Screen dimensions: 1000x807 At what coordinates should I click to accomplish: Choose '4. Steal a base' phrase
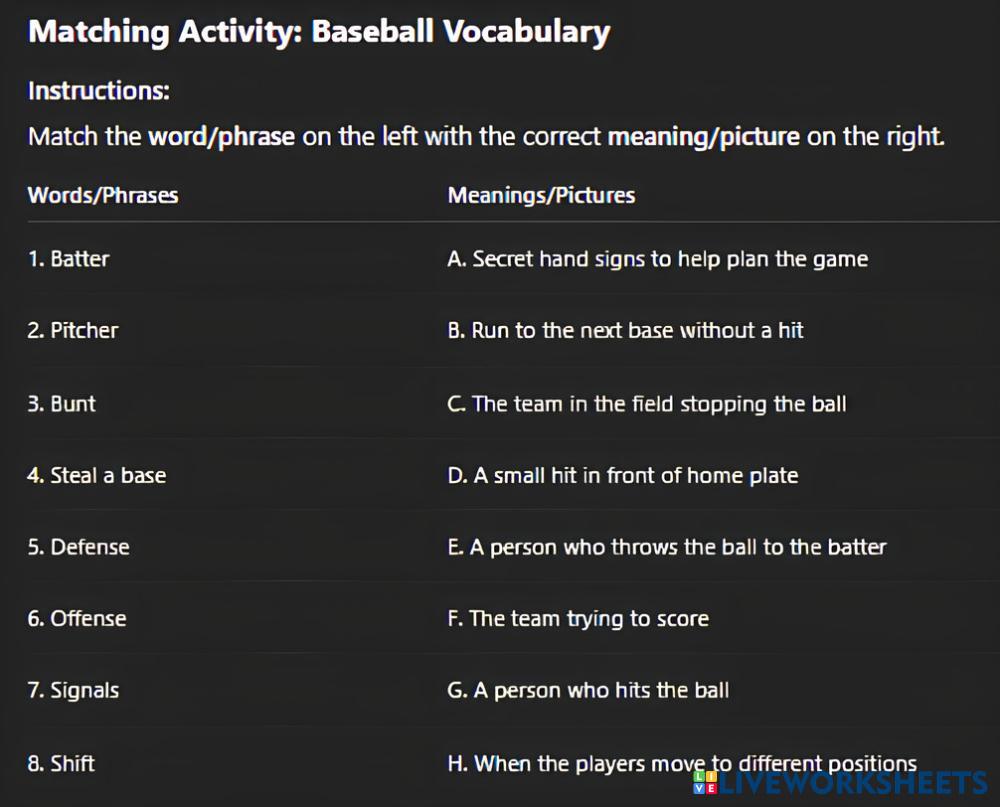[96, 476]
